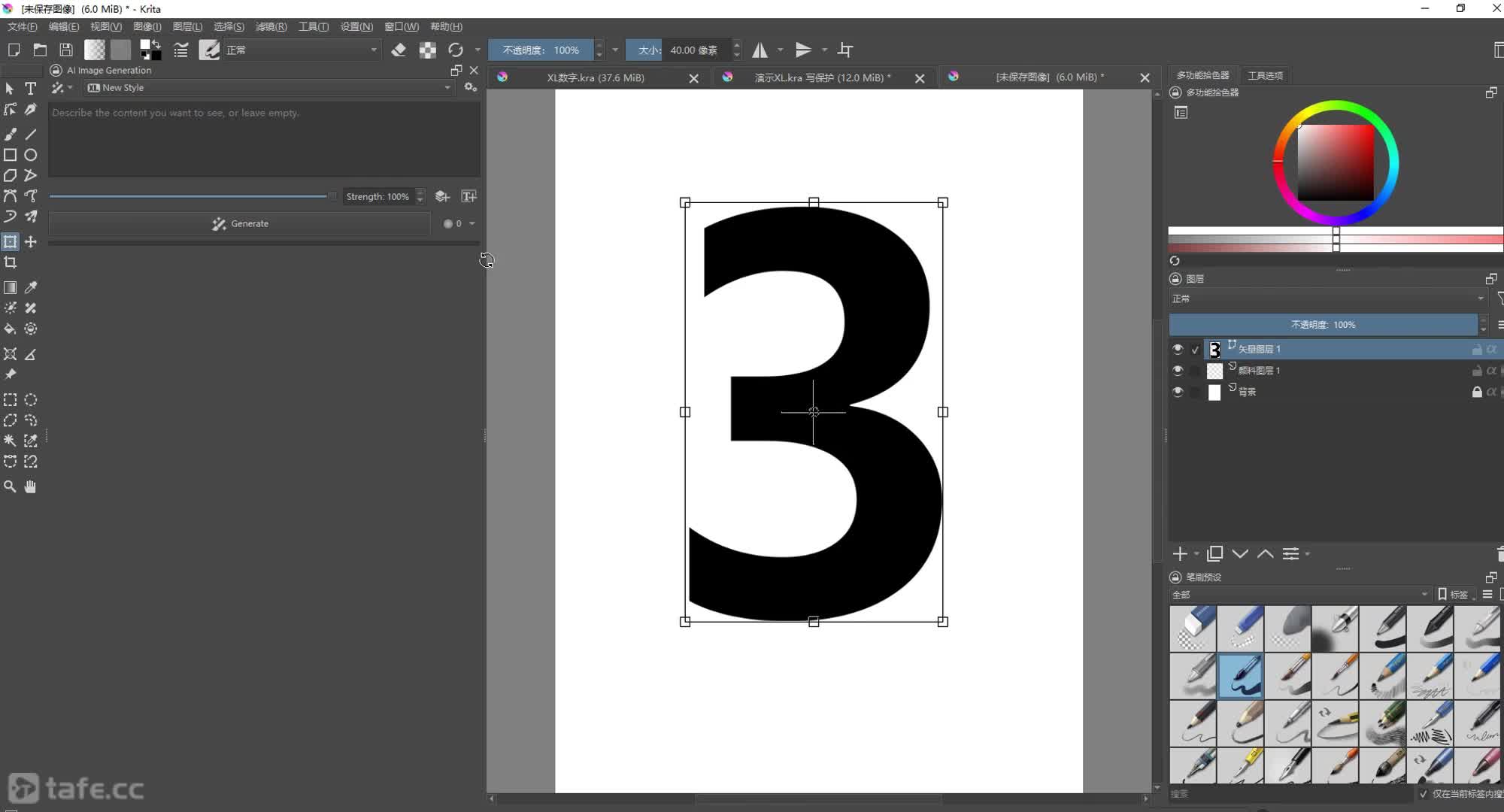Select the Rectangular Selection tool
Viewport: 1504px width, 812px height.
(11, 400)
